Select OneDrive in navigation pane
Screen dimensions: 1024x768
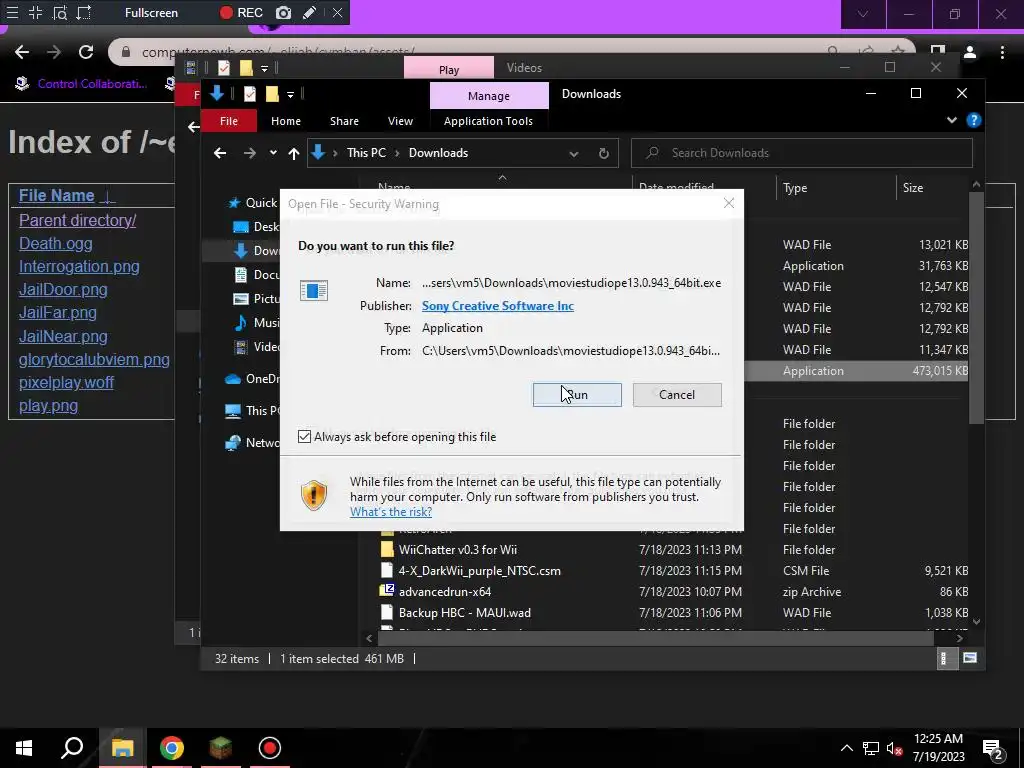coord(251,379)
